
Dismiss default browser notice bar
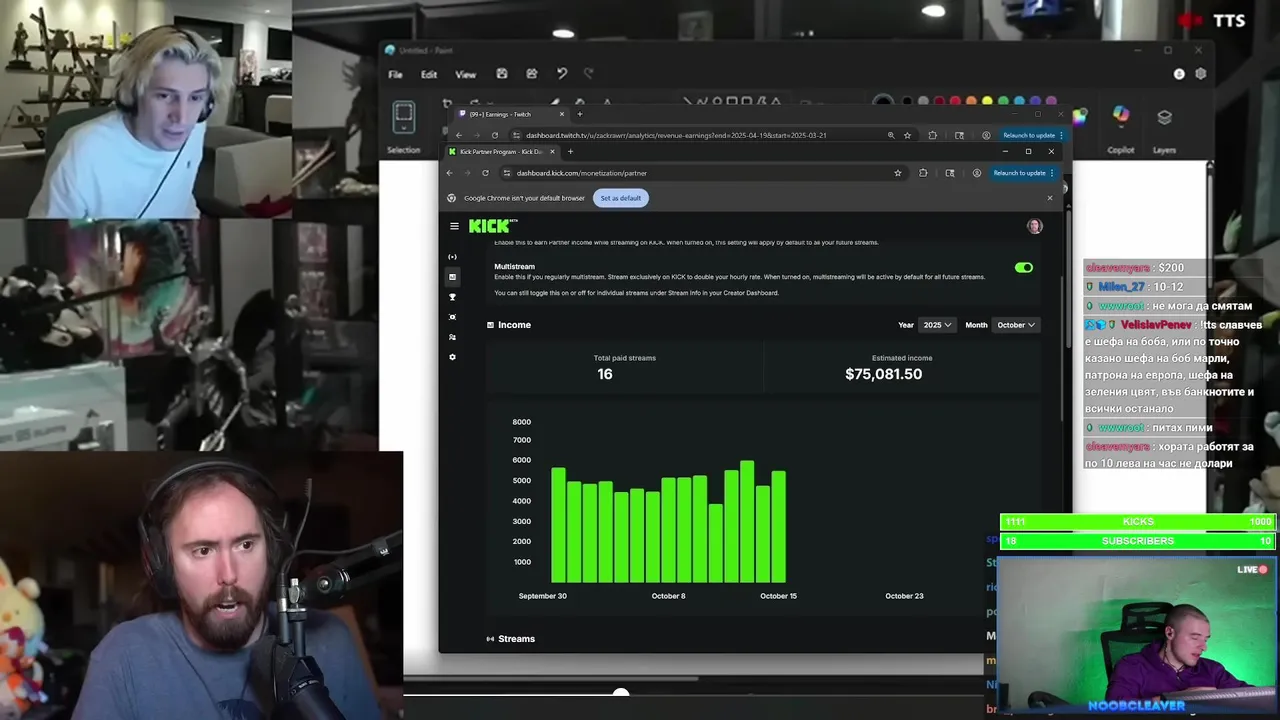pos(1050,198)
